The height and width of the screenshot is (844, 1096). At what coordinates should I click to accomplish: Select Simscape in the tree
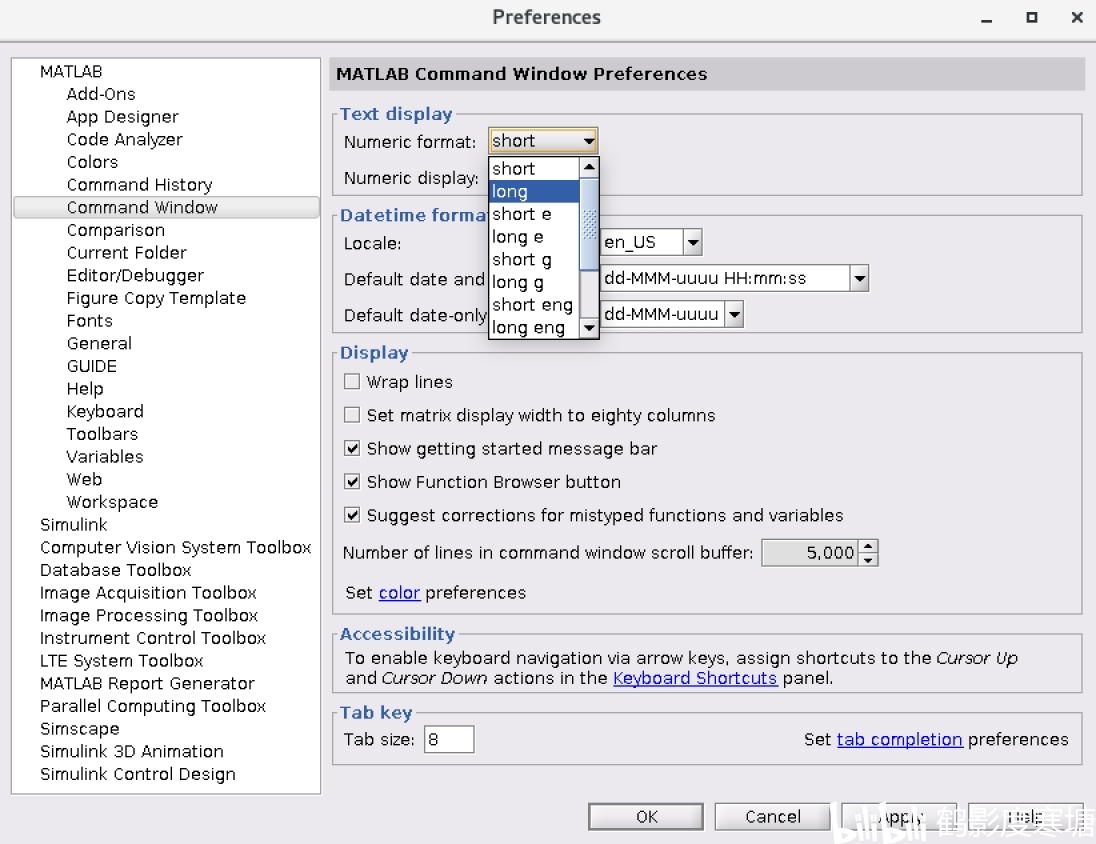pyautogui.click(x=80, y=729)
